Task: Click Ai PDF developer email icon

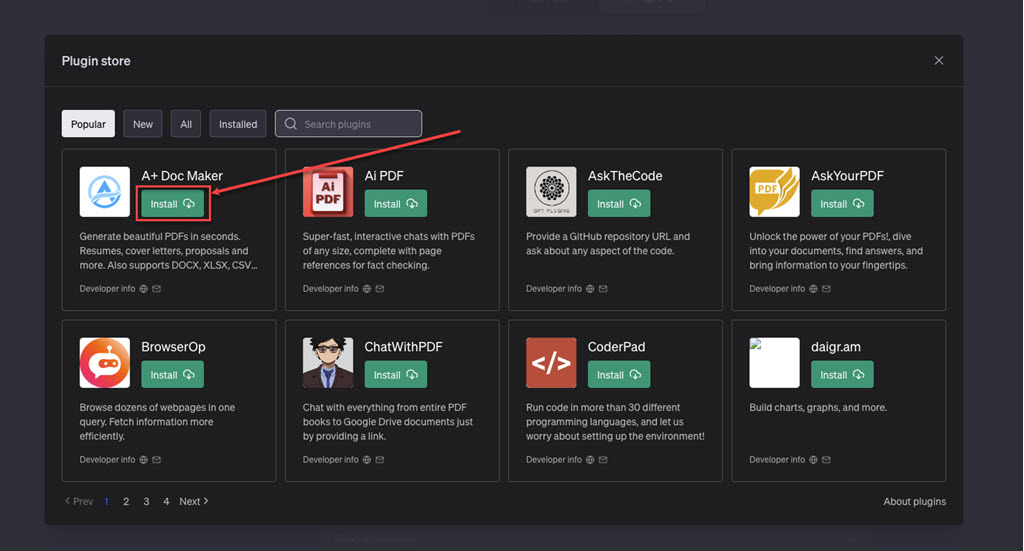Action: (380, 289)
